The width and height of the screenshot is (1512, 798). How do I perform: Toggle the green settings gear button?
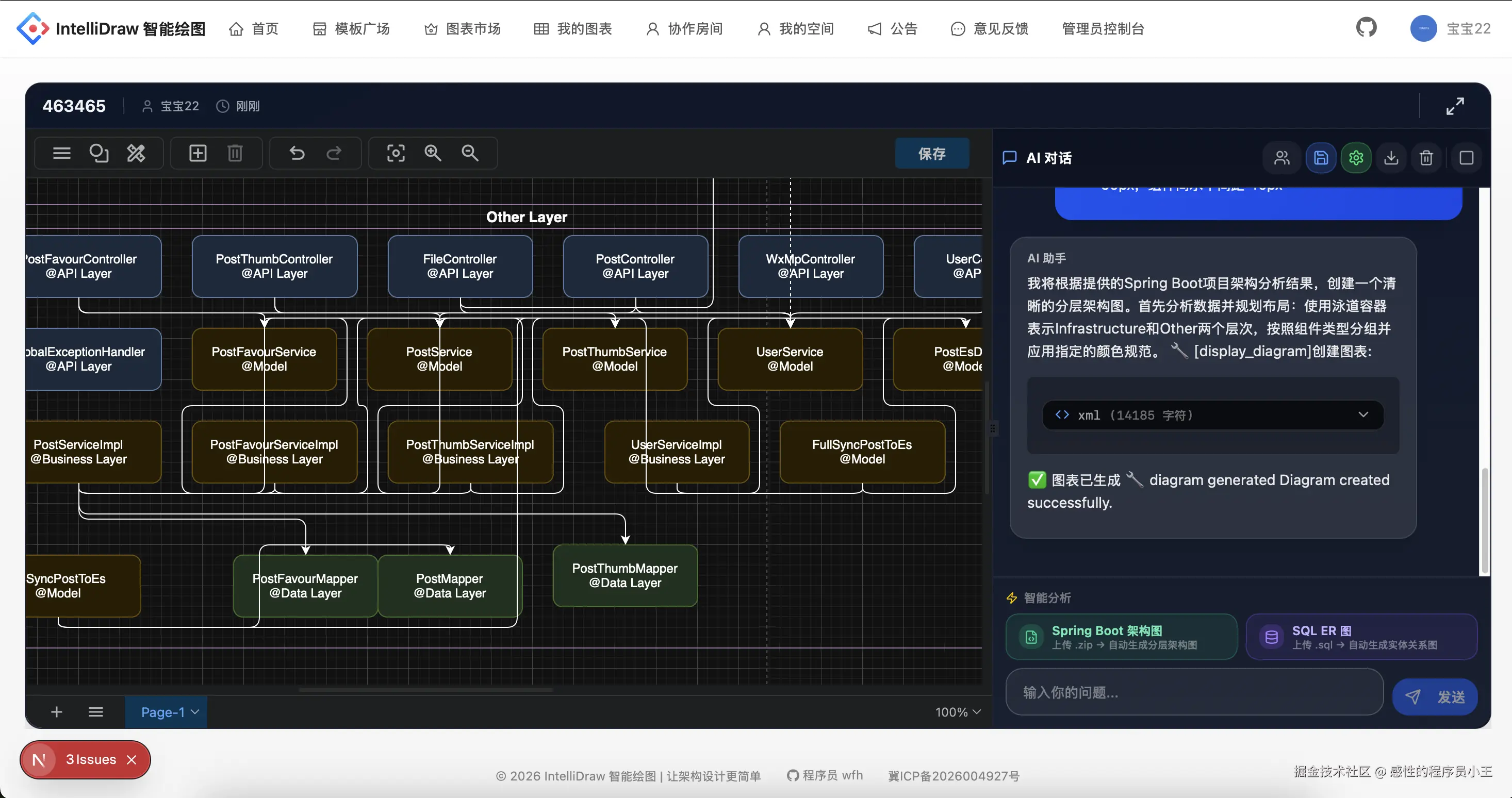(1356, 158)
